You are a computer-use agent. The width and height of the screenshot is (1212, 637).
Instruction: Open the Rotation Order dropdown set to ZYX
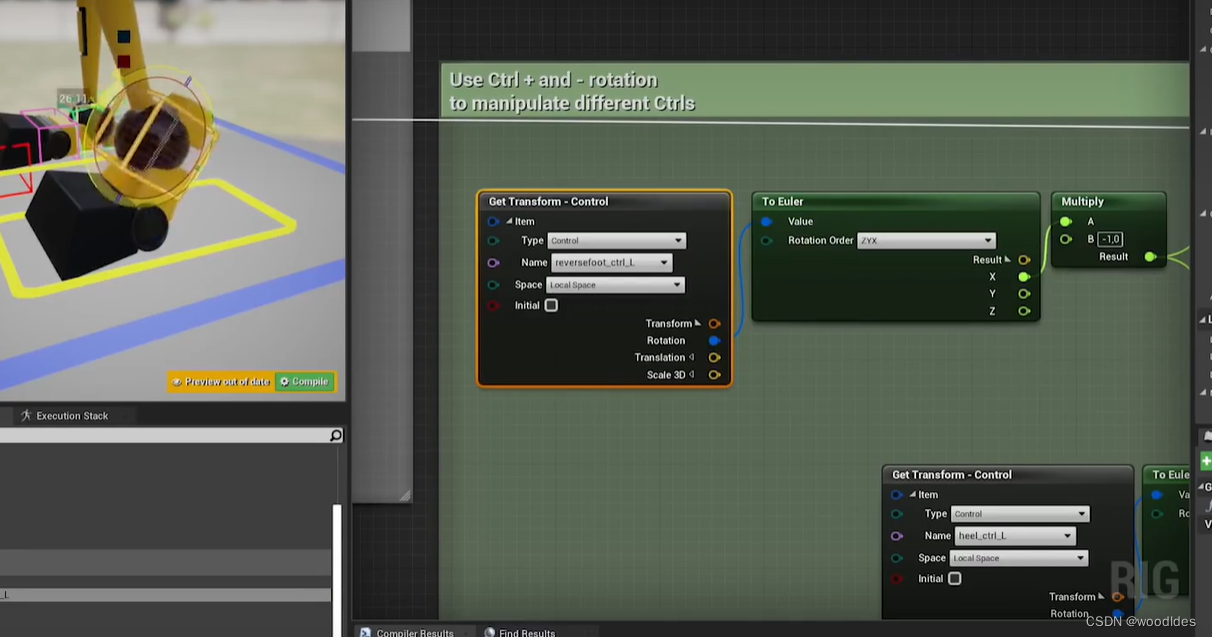(x=925, y=240)
